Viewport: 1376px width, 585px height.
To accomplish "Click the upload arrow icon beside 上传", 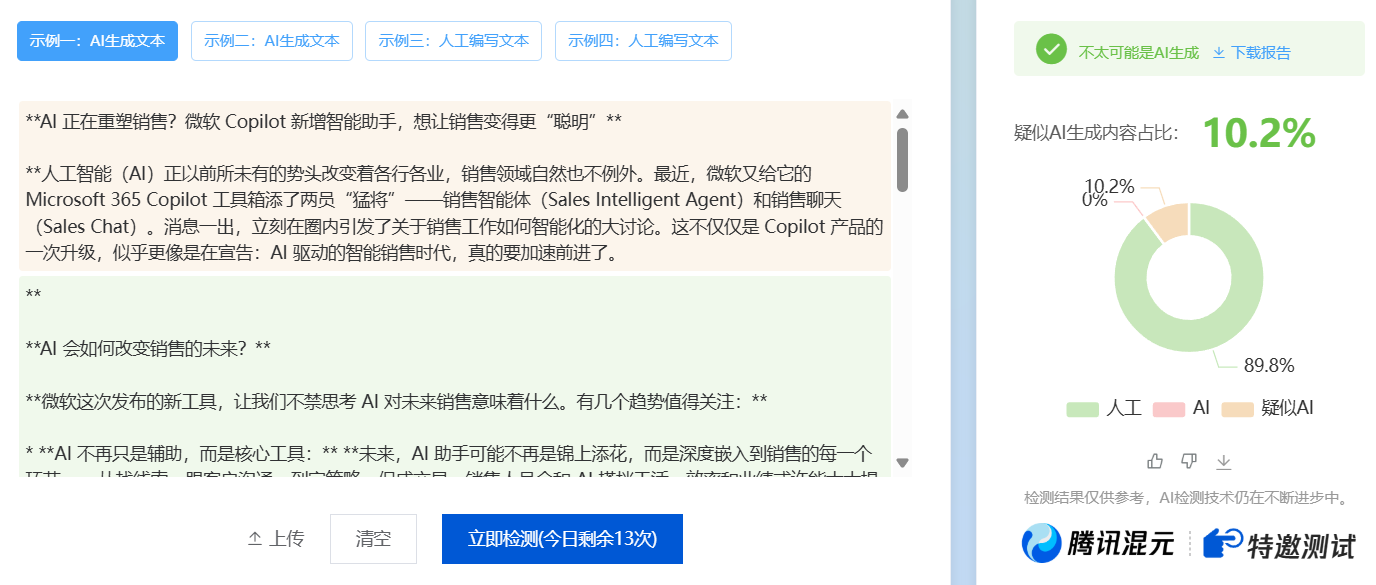I will [255, 539].
